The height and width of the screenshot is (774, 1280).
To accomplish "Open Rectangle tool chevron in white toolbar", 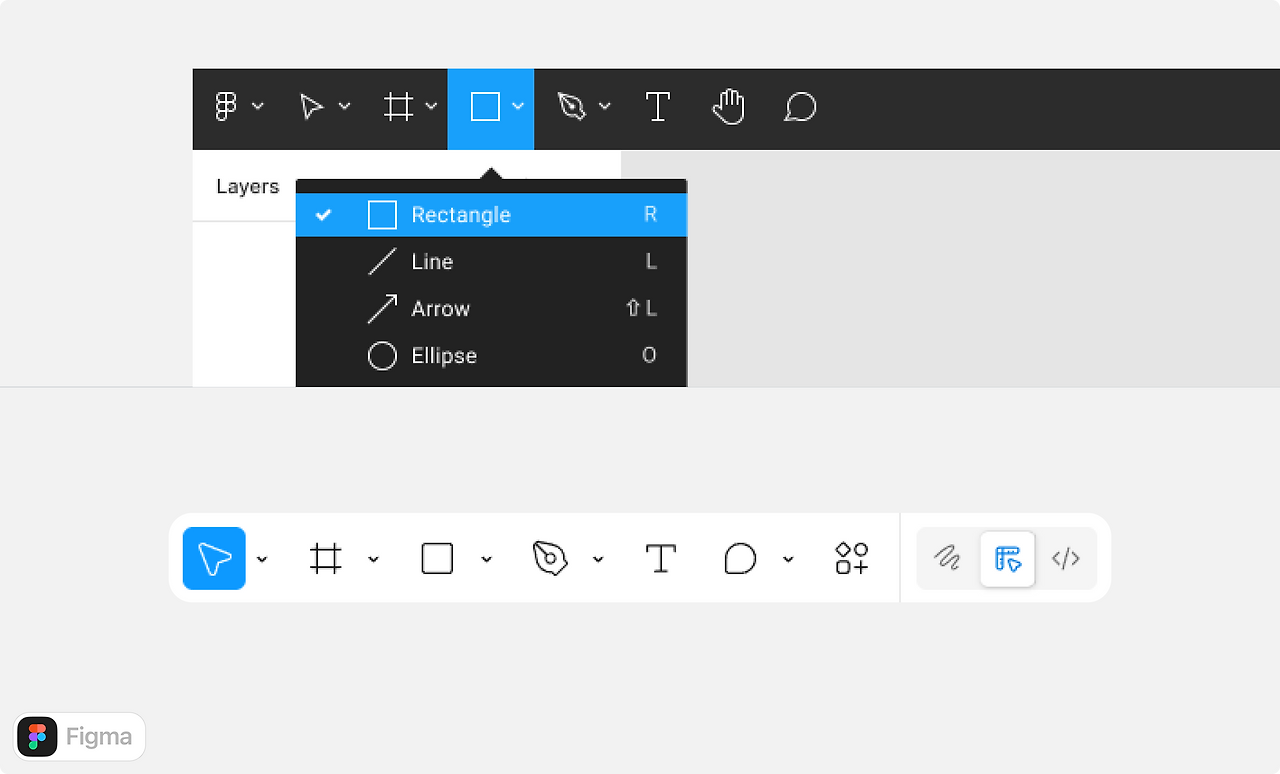I will point(486,559).
